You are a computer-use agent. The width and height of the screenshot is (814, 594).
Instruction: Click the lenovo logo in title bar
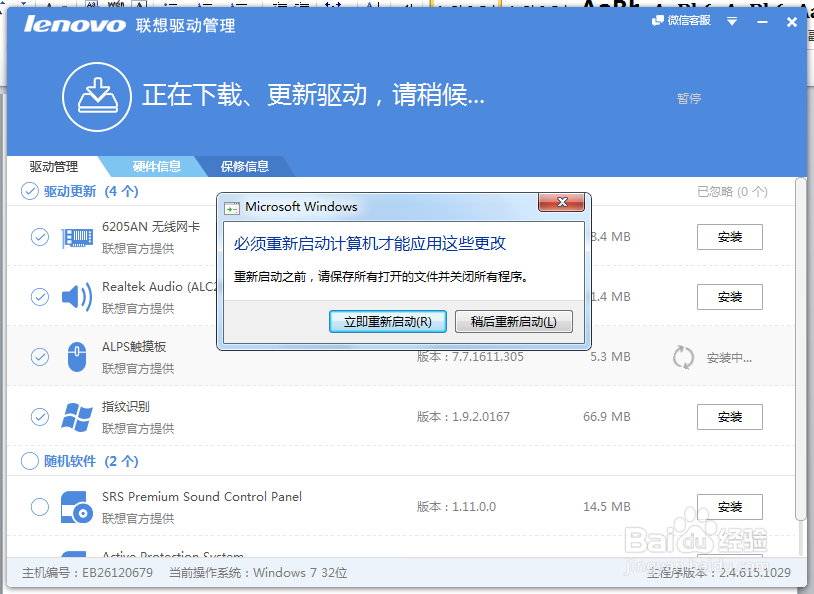coord(75,24)
